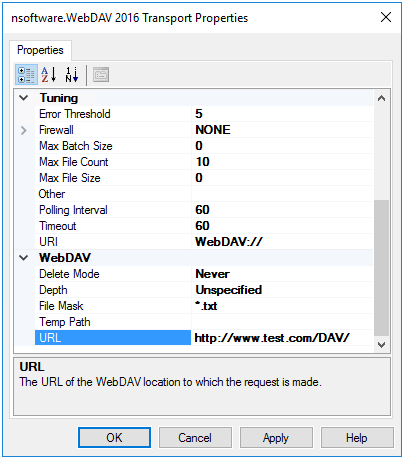Click the Delete Mode value Never
404x459 pixels.
pos(282,274)
